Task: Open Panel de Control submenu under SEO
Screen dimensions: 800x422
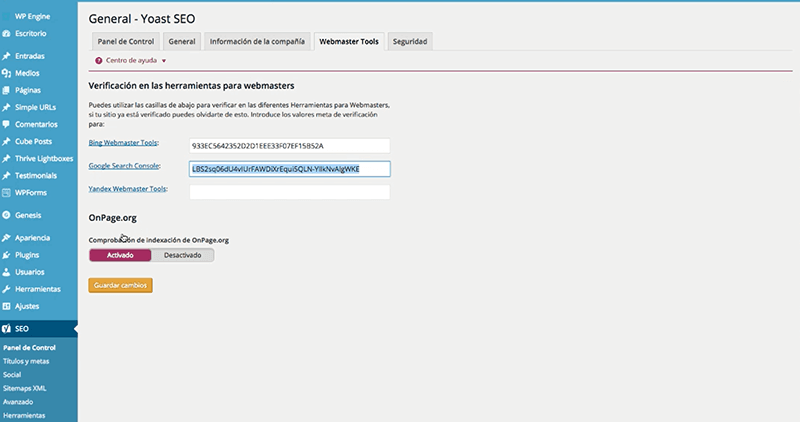Action: pos(29,347)
